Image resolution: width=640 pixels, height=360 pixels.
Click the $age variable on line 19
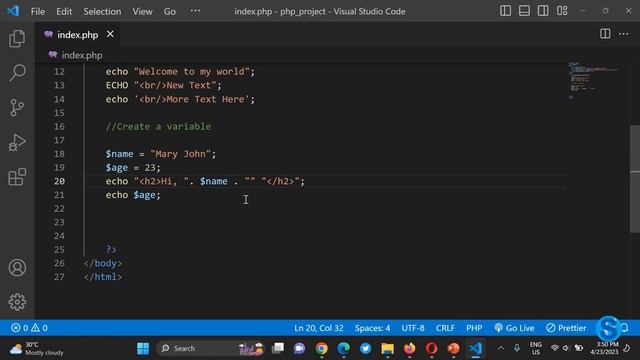click(x=116, y=168)
